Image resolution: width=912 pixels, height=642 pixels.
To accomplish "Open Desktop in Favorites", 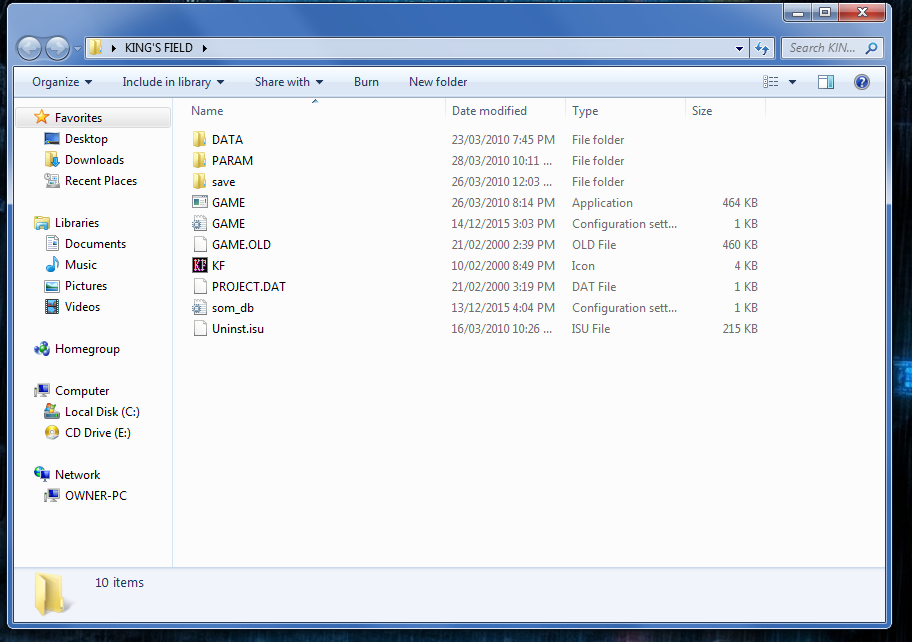I will point(86,139).
